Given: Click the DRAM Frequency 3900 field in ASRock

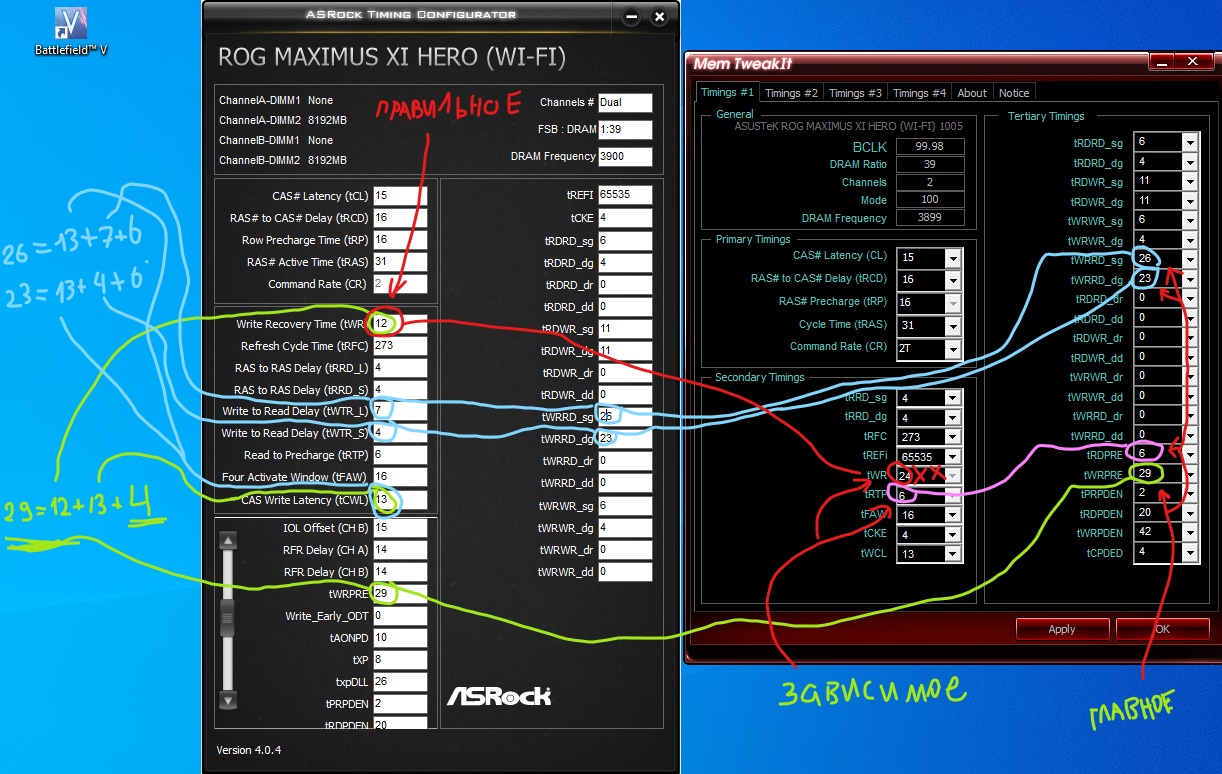Looking at the screenshot, I should click(x=625, y=156).
